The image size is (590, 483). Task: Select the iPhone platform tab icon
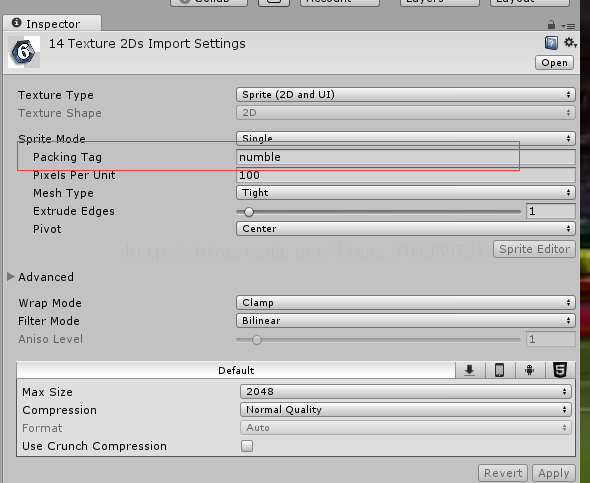[500, 370]
